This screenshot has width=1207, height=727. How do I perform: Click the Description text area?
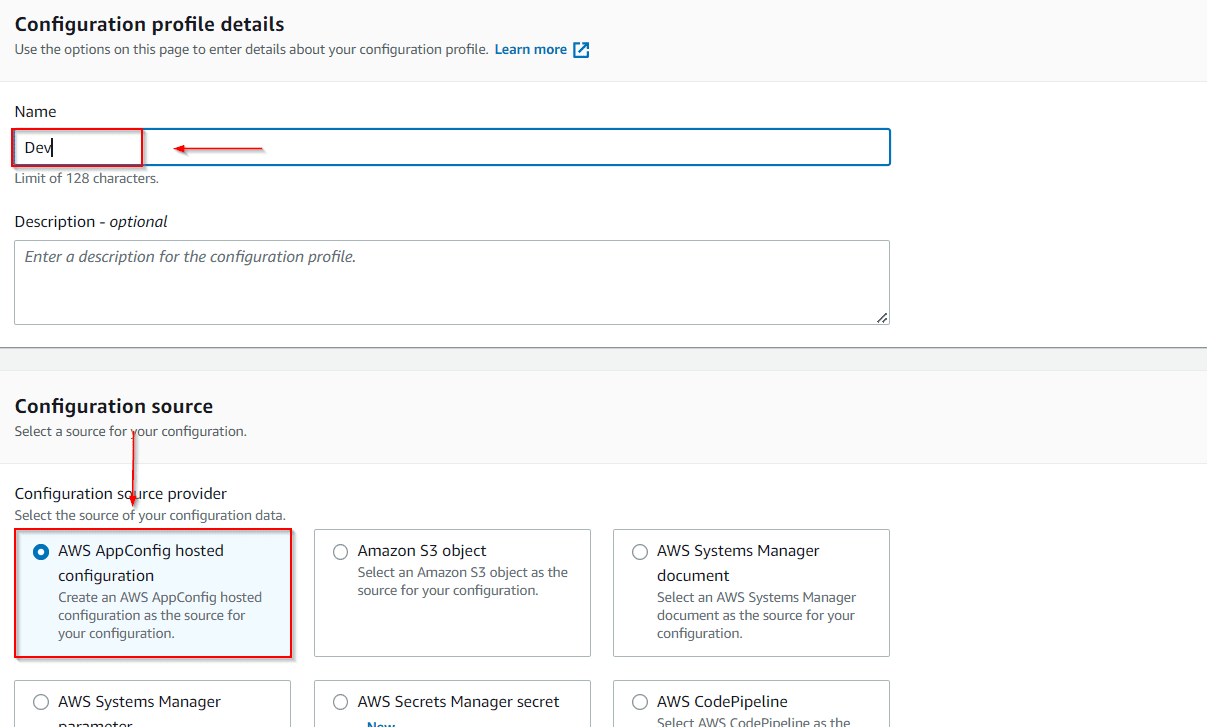pyautogui.click(x=450, y=280)
